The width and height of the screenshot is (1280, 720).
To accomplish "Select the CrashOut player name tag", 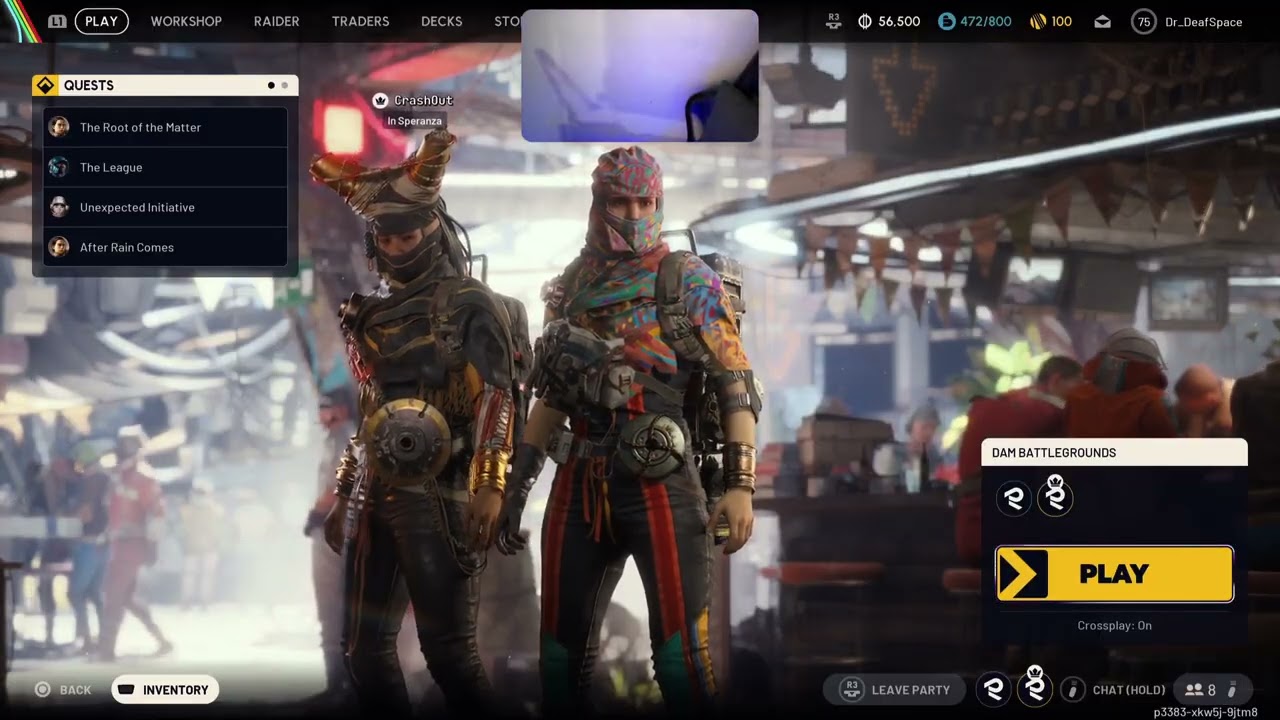I will point(423,100).
